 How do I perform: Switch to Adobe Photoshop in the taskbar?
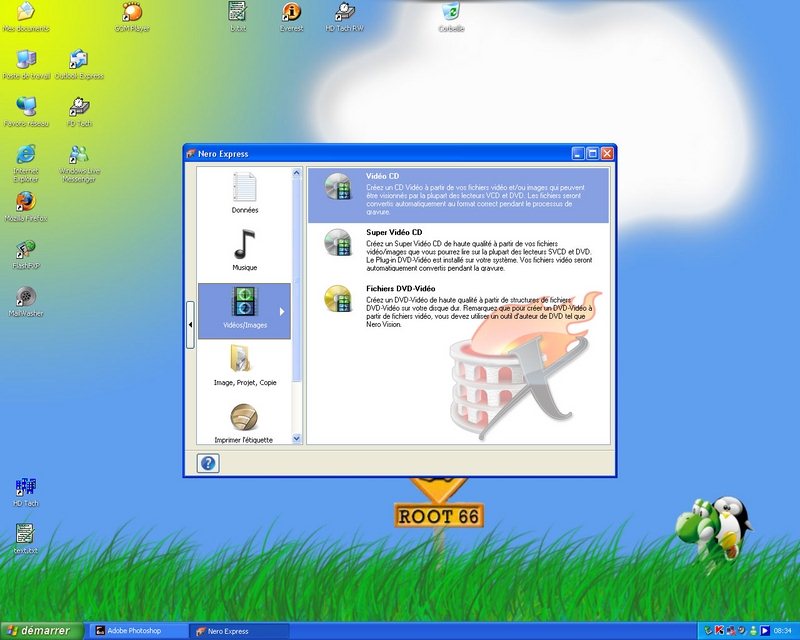(x=138, y=631)
